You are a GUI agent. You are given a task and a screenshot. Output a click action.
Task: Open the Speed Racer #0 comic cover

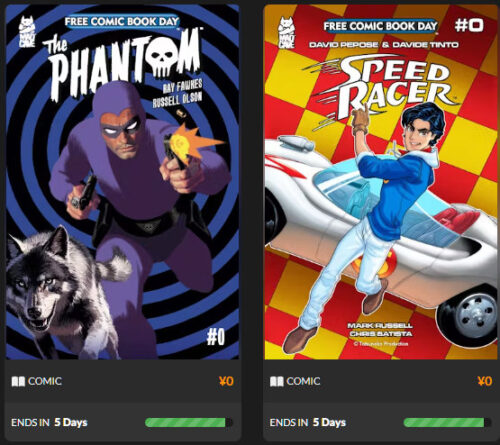(382, 182)
